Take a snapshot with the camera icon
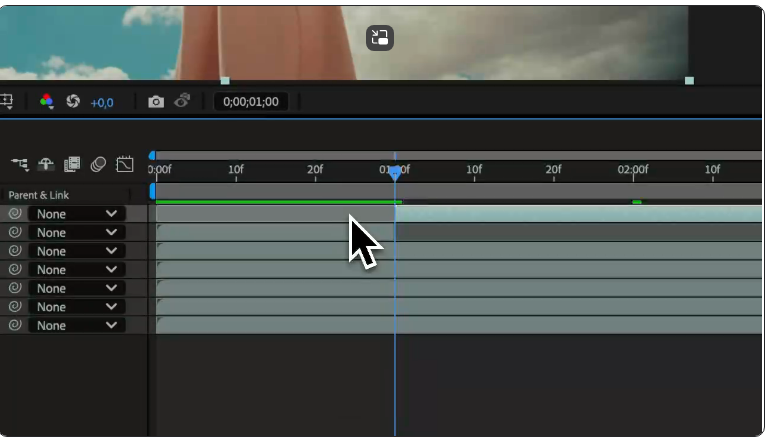Viewport: 768px width, 439px height. [x=156, y=102]
